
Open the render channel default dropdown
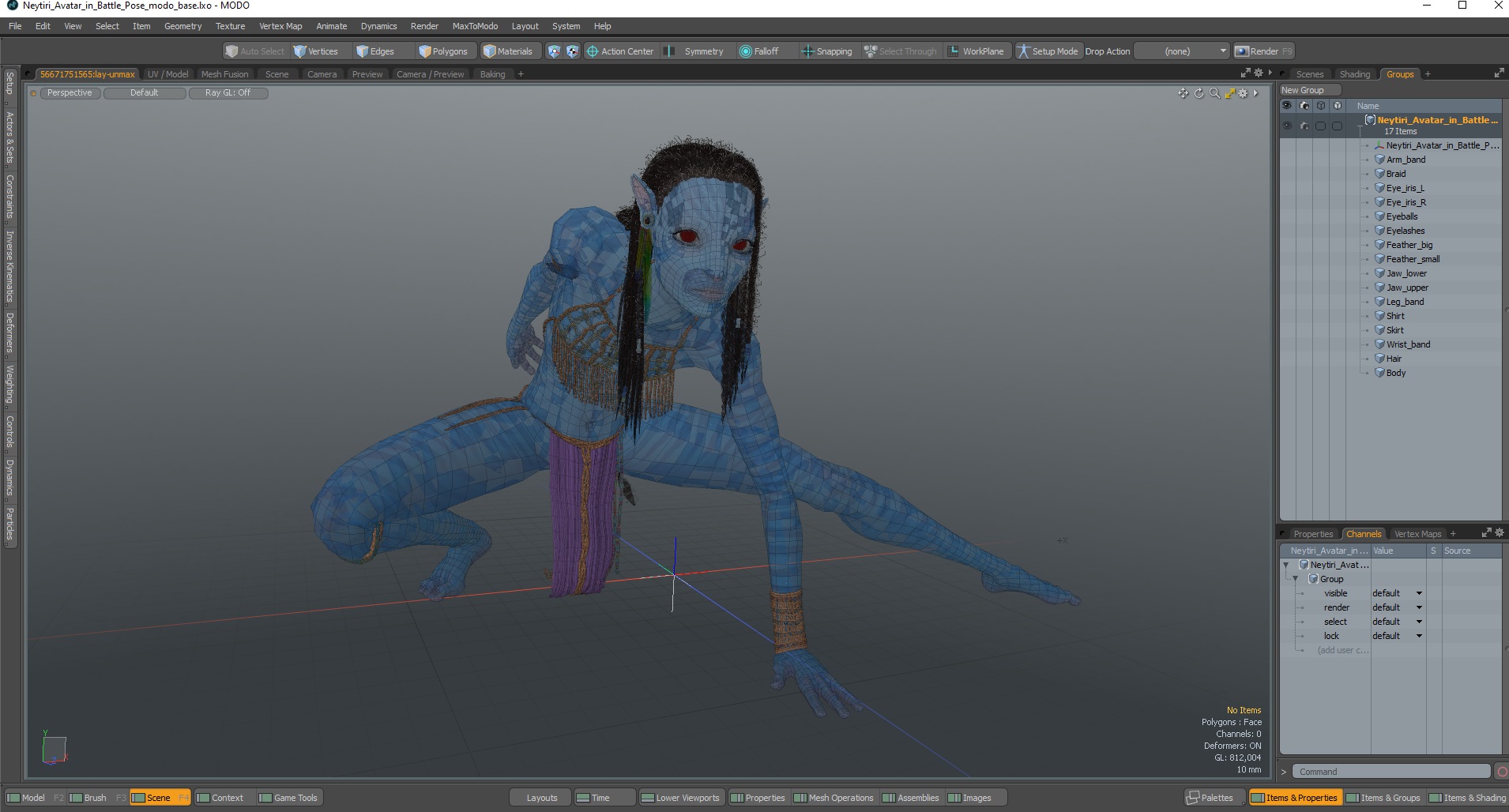click(x=1397, y=607)
